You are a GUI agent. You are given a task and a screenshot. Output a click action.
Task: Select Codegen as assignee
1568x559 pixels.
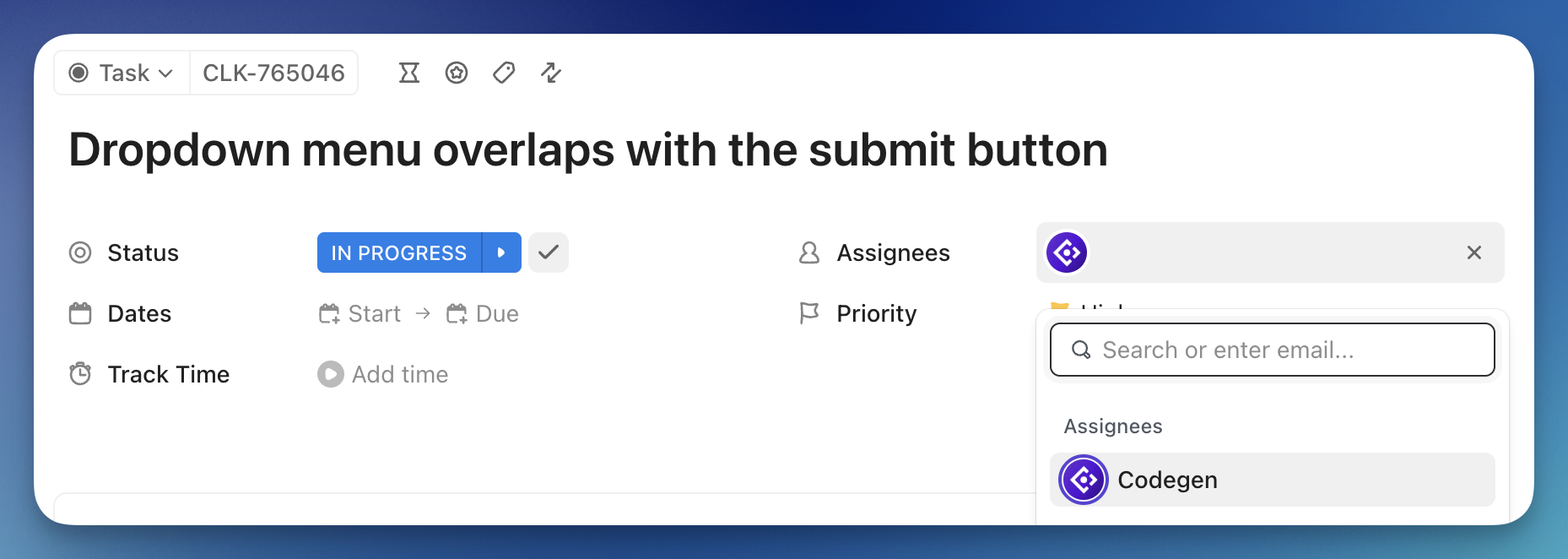[x=1167, y=479]
